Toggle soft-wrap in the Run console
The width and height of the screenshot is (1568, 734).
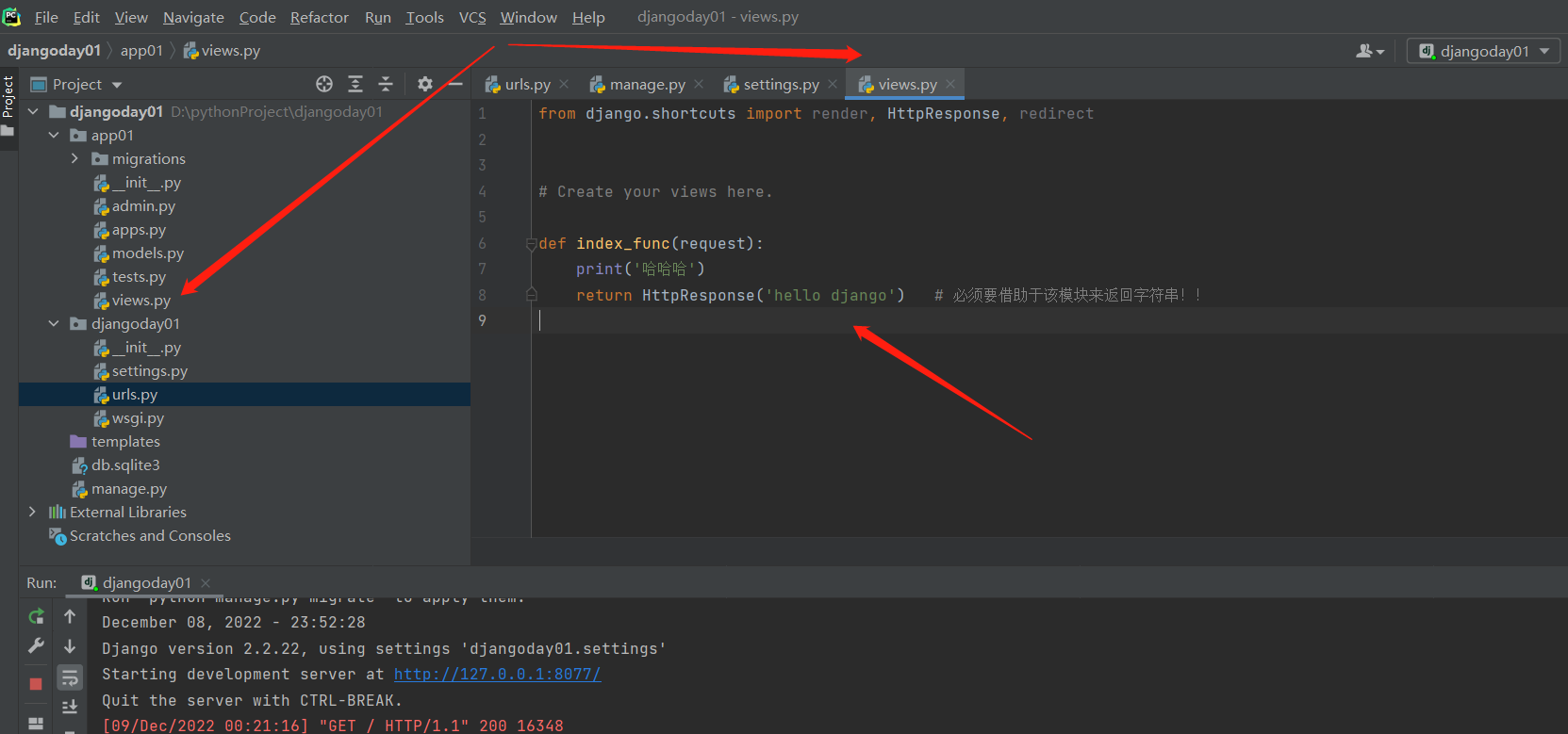pyautogui.click(x=70, y=677)
